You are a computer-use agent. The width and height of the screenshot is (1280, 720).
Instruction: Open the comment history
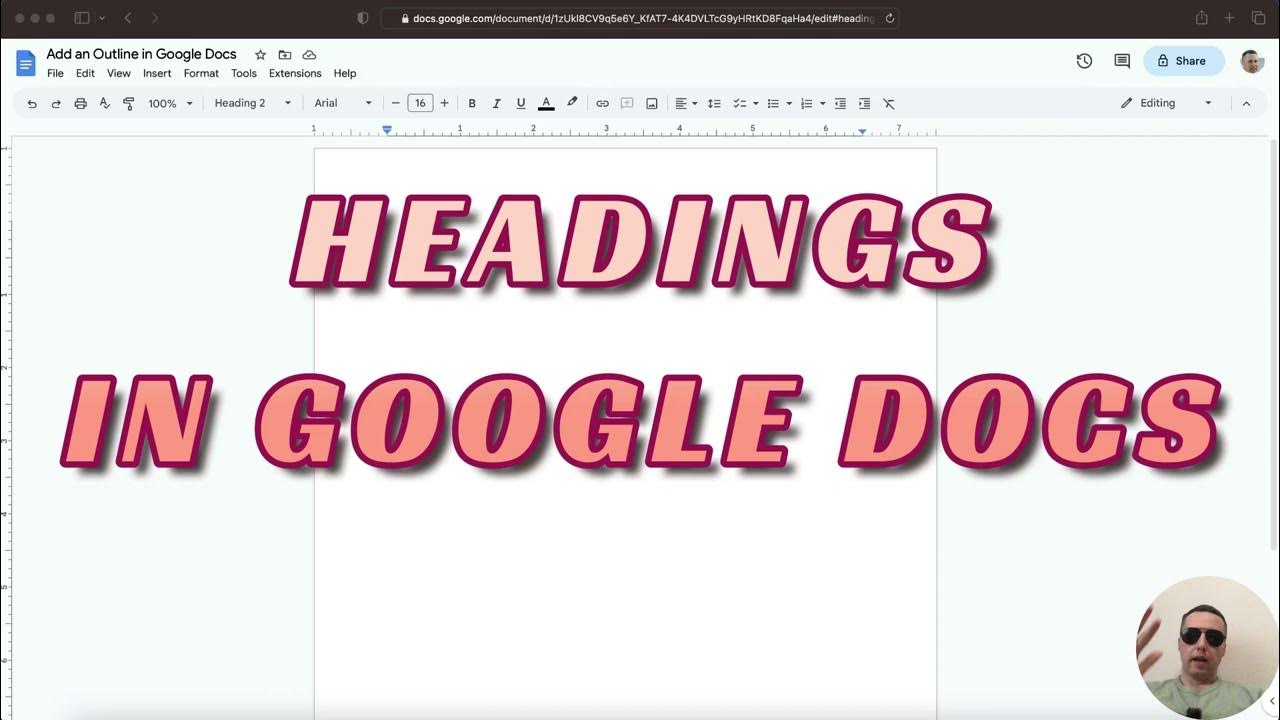click(x=1122, y=61)
